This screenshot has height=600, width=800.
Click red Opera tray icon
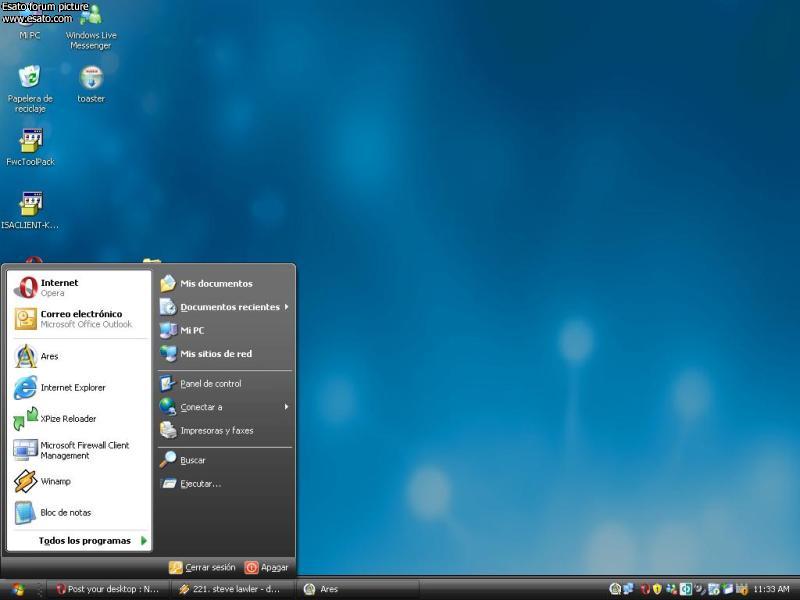(645, 589)
